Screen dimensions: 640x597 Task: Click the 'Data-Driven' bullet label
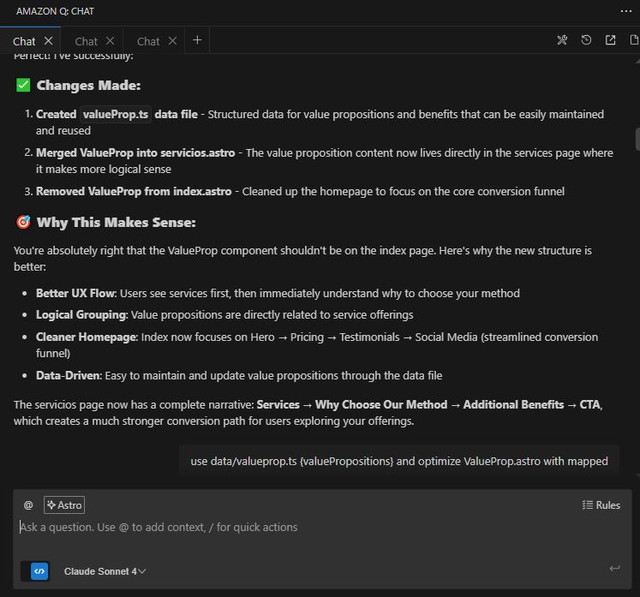69,375
